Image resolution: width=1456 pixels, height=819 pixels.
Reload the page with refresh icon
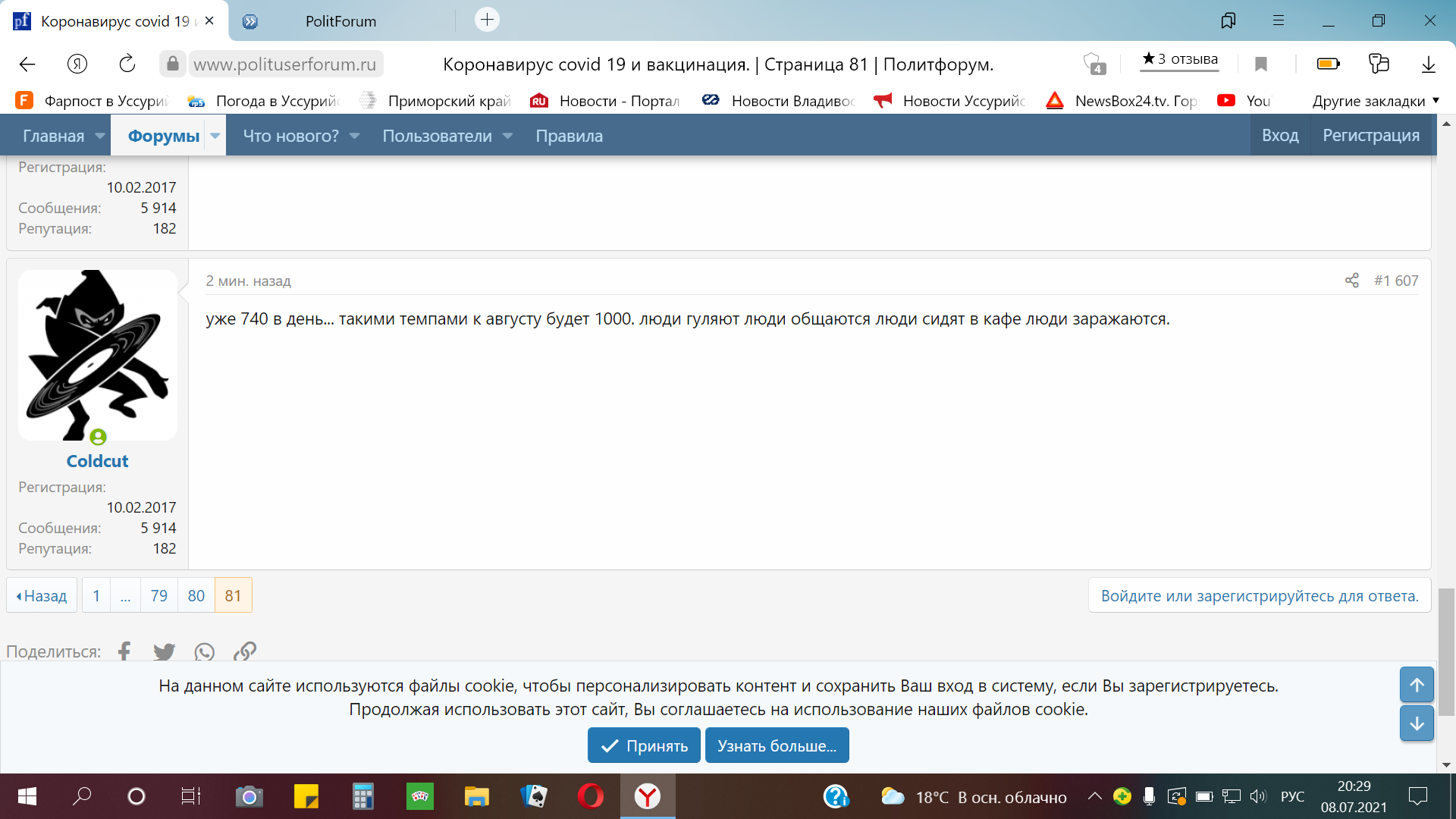pos(127,64)
